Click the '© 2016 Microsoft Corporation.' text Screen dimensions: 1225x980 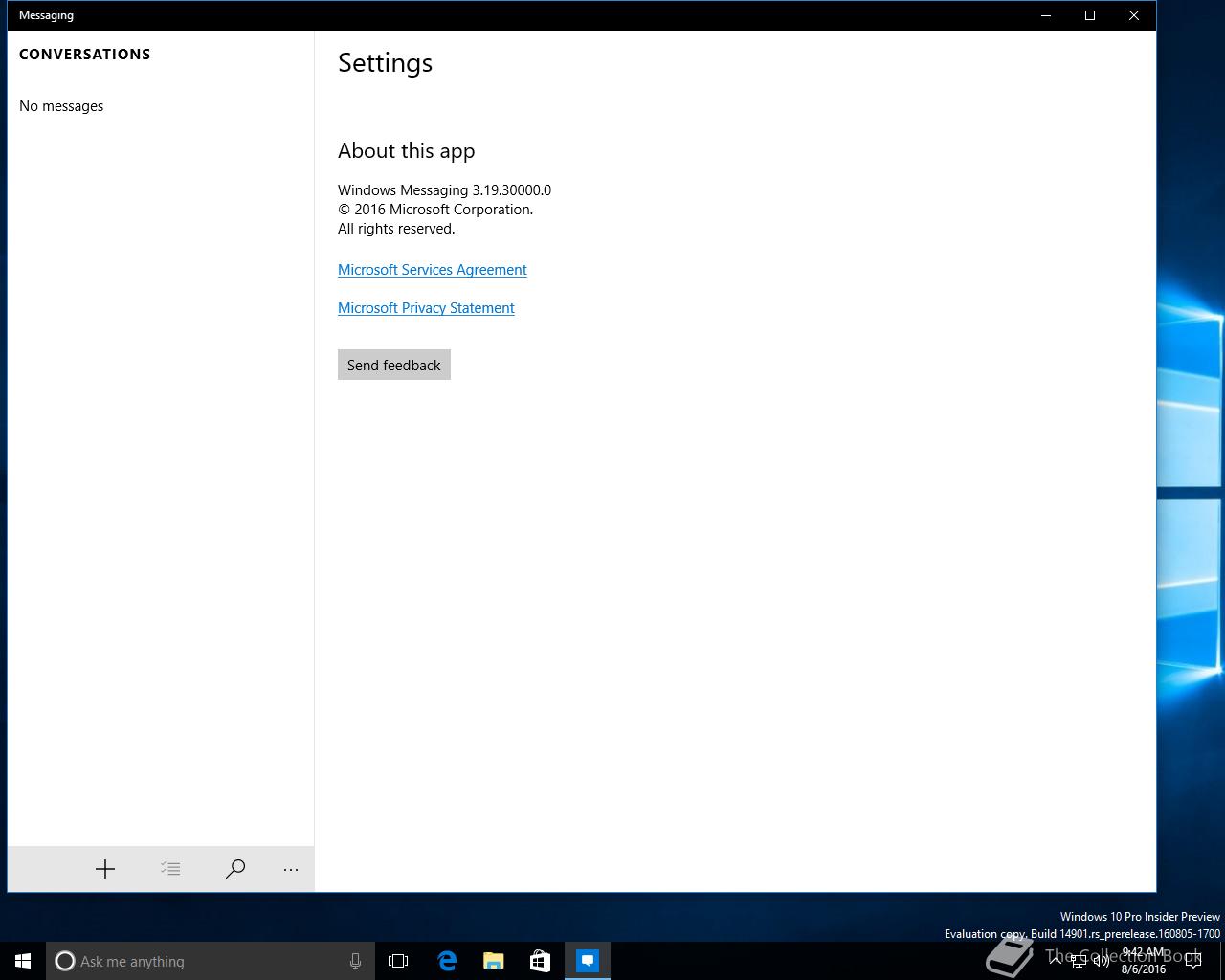(435, 210)
